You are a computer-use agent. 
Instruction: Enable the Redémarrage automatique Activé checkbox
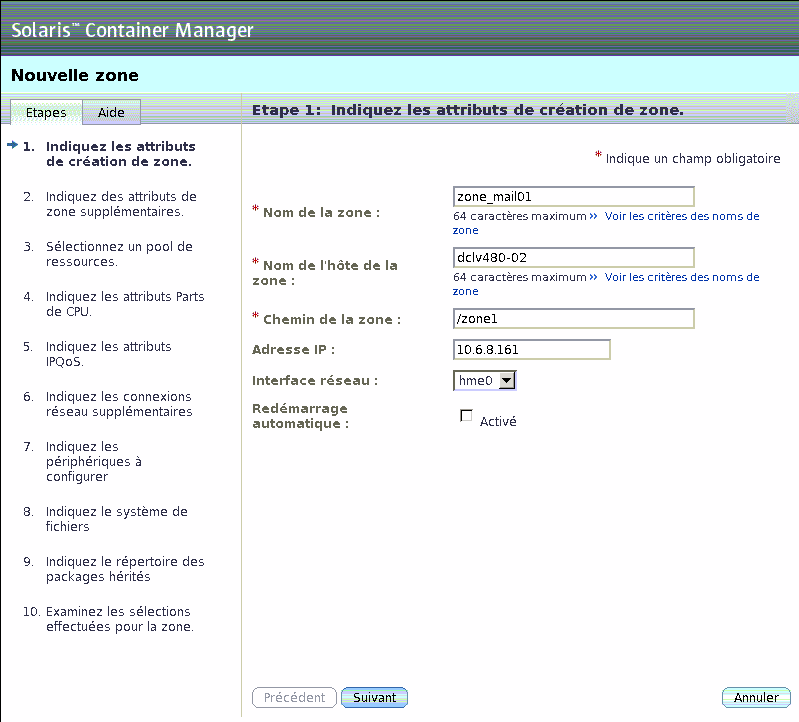pyautogui.click(x=466, y=416)
